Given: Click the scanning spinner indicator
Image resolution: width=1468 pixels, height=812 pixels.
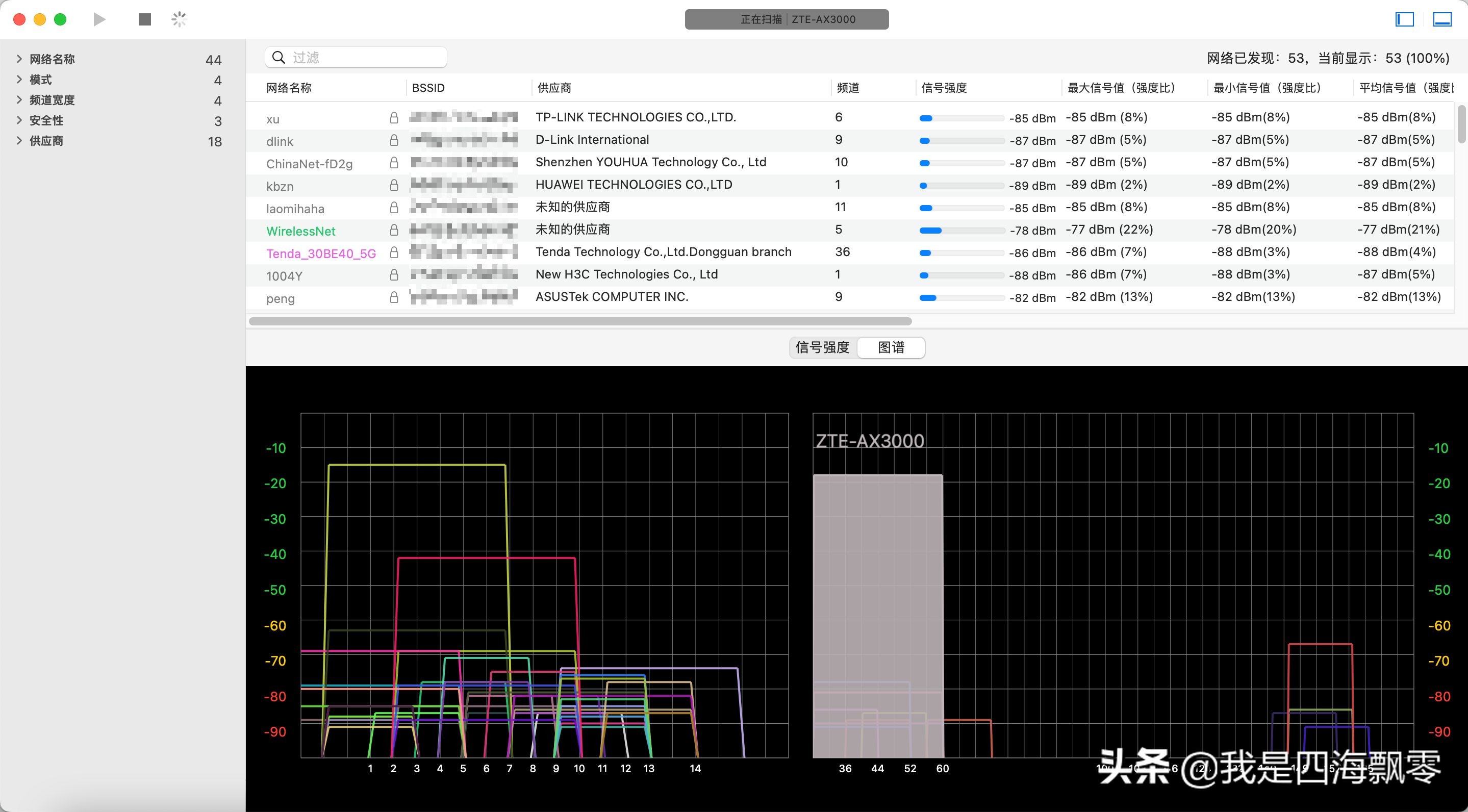Looking at the screenshot, I should coord(179,19).
